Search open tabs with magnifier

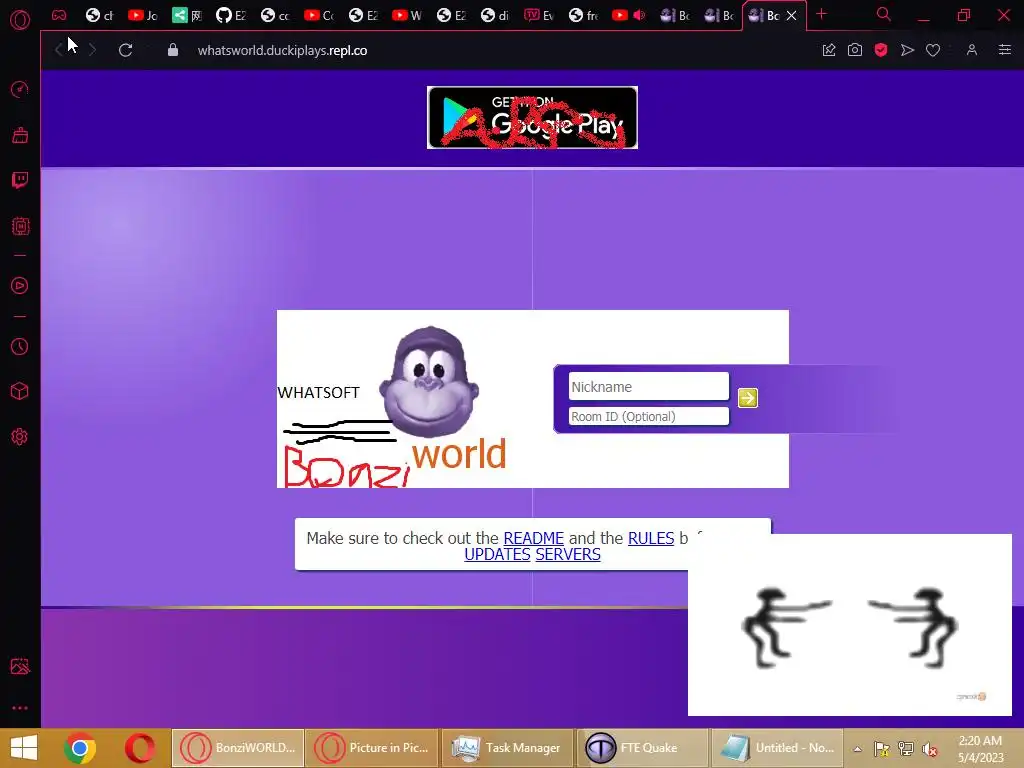coord(884,14)
